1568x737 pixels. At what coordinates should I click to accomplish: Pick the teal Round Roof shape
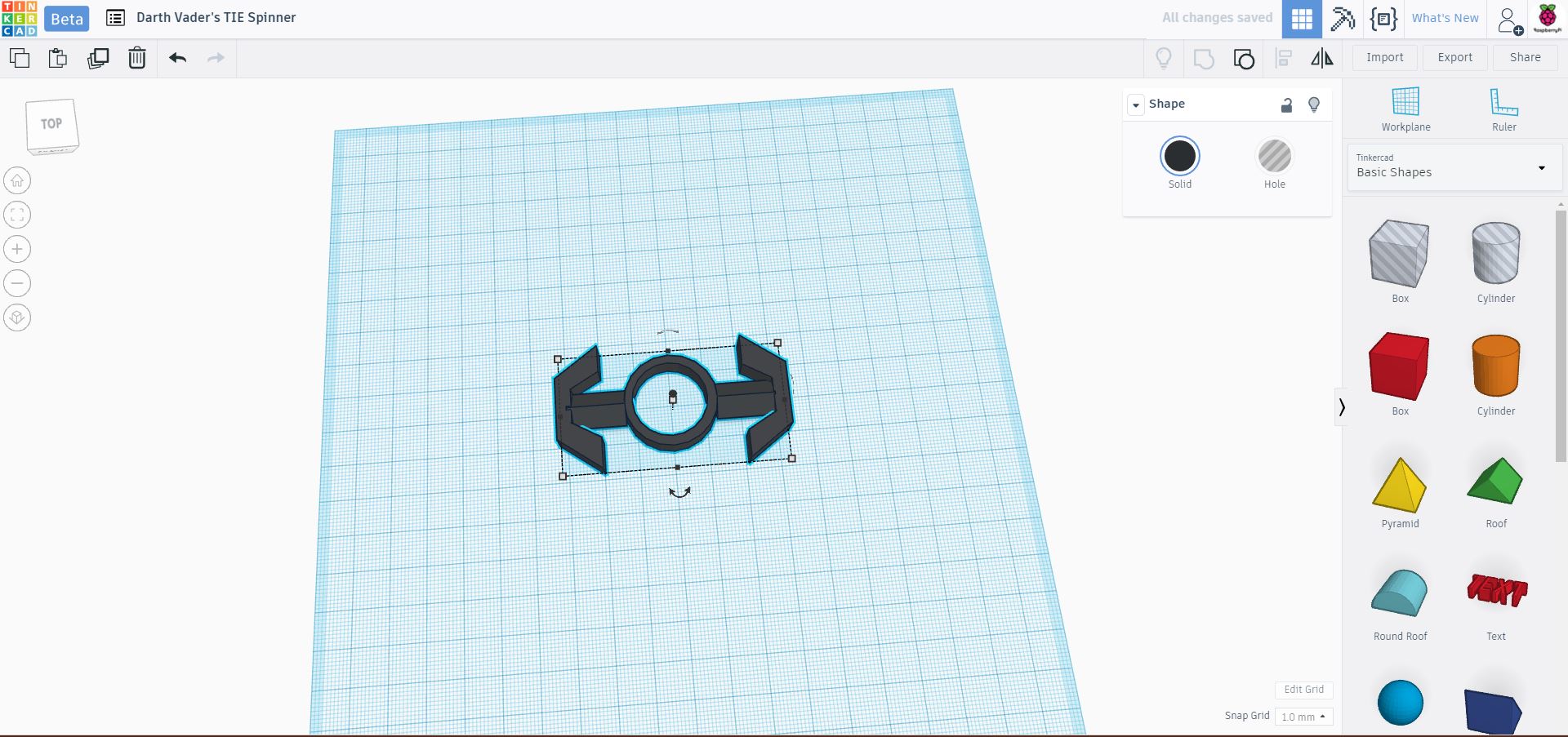[1399, 593]
